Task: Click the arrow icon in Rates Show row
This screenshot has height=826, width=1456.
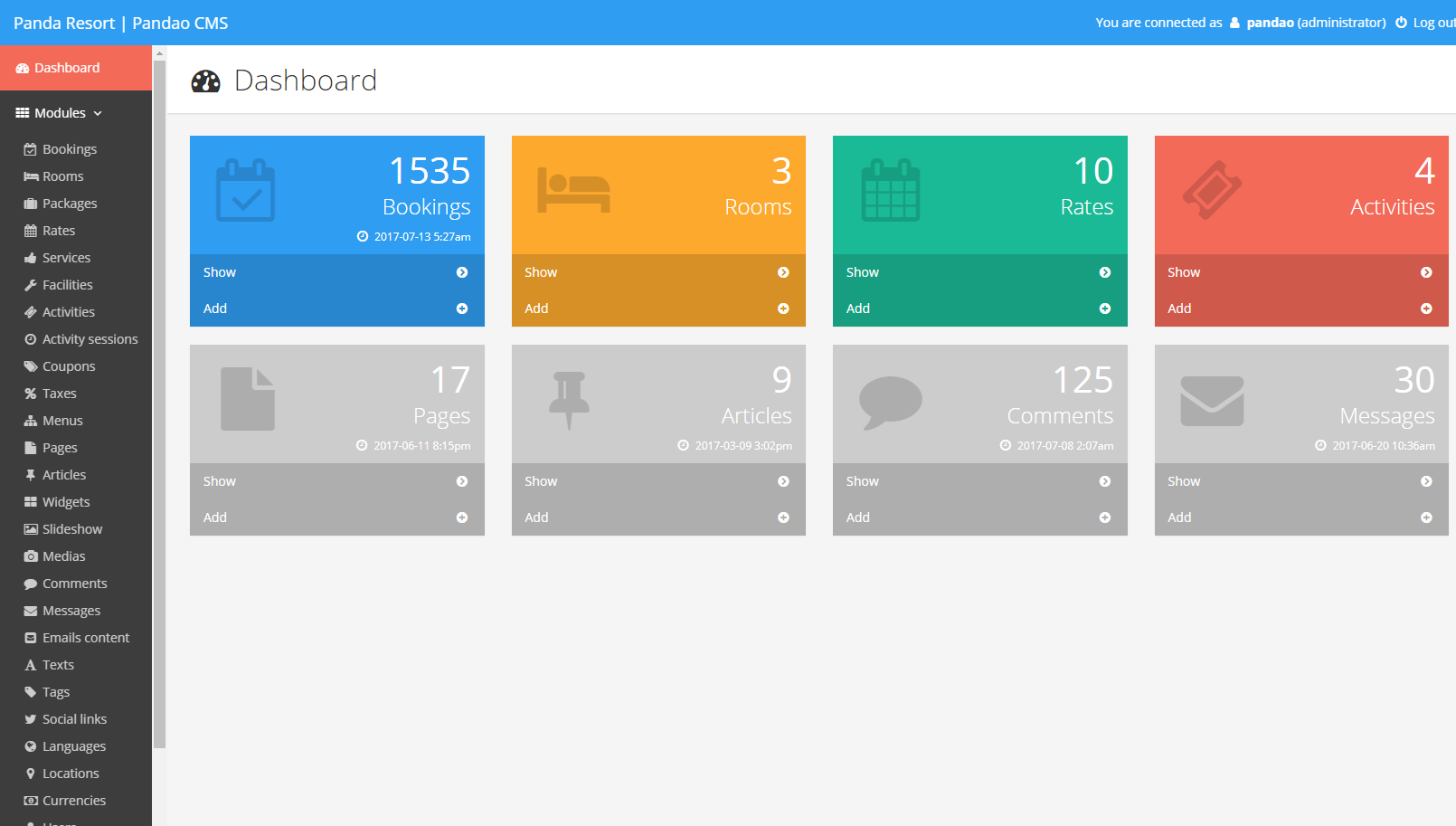Action: coord(1104,272)
